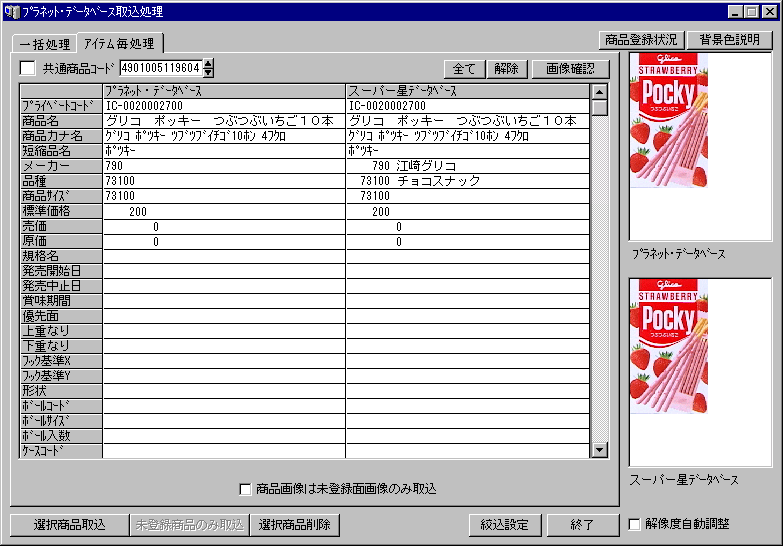Select the プラネット・データベース Pocky thumbnail
Screen dimensions: 783x546
669,120
